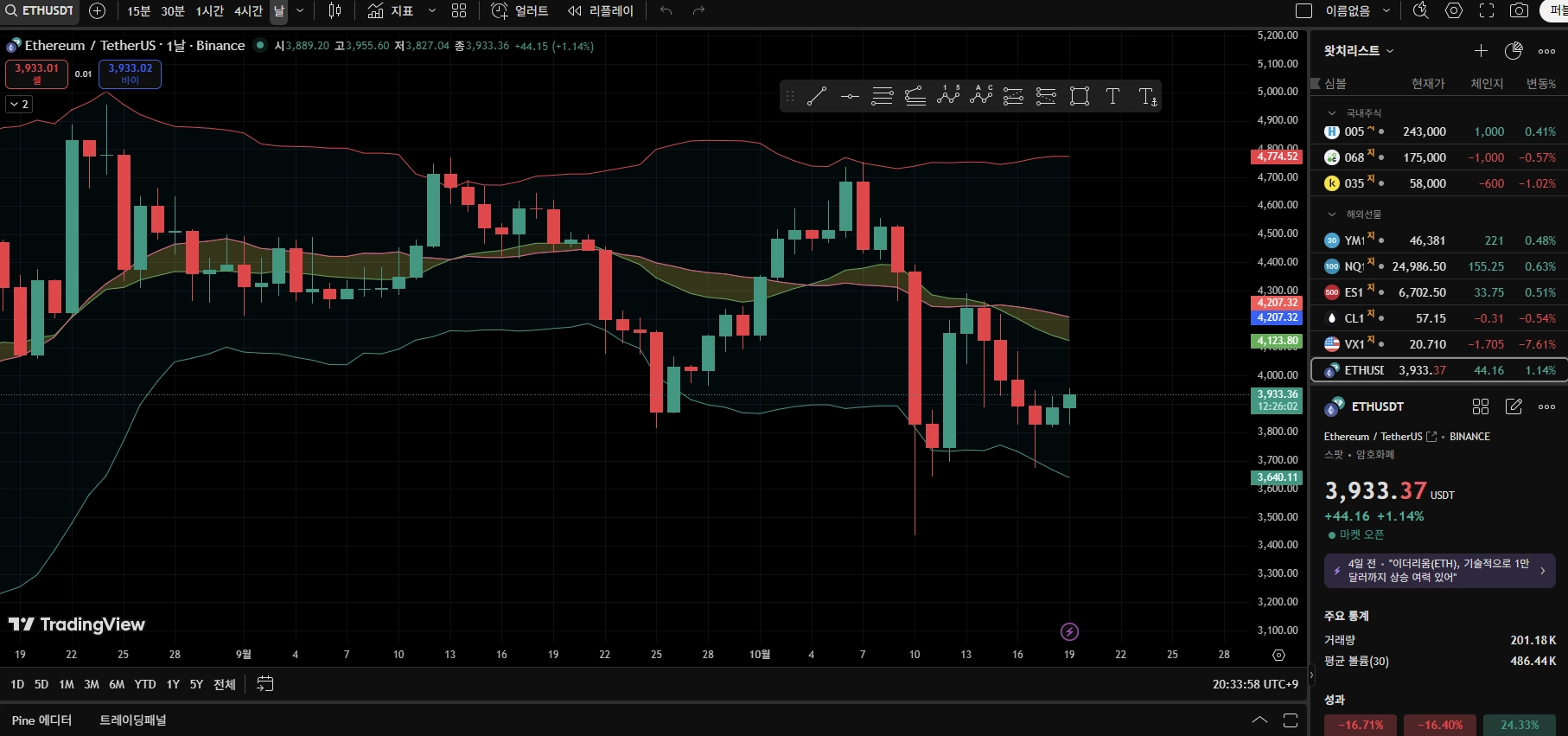Open the 이름없음 layout dropdown

pos(1358,10)
